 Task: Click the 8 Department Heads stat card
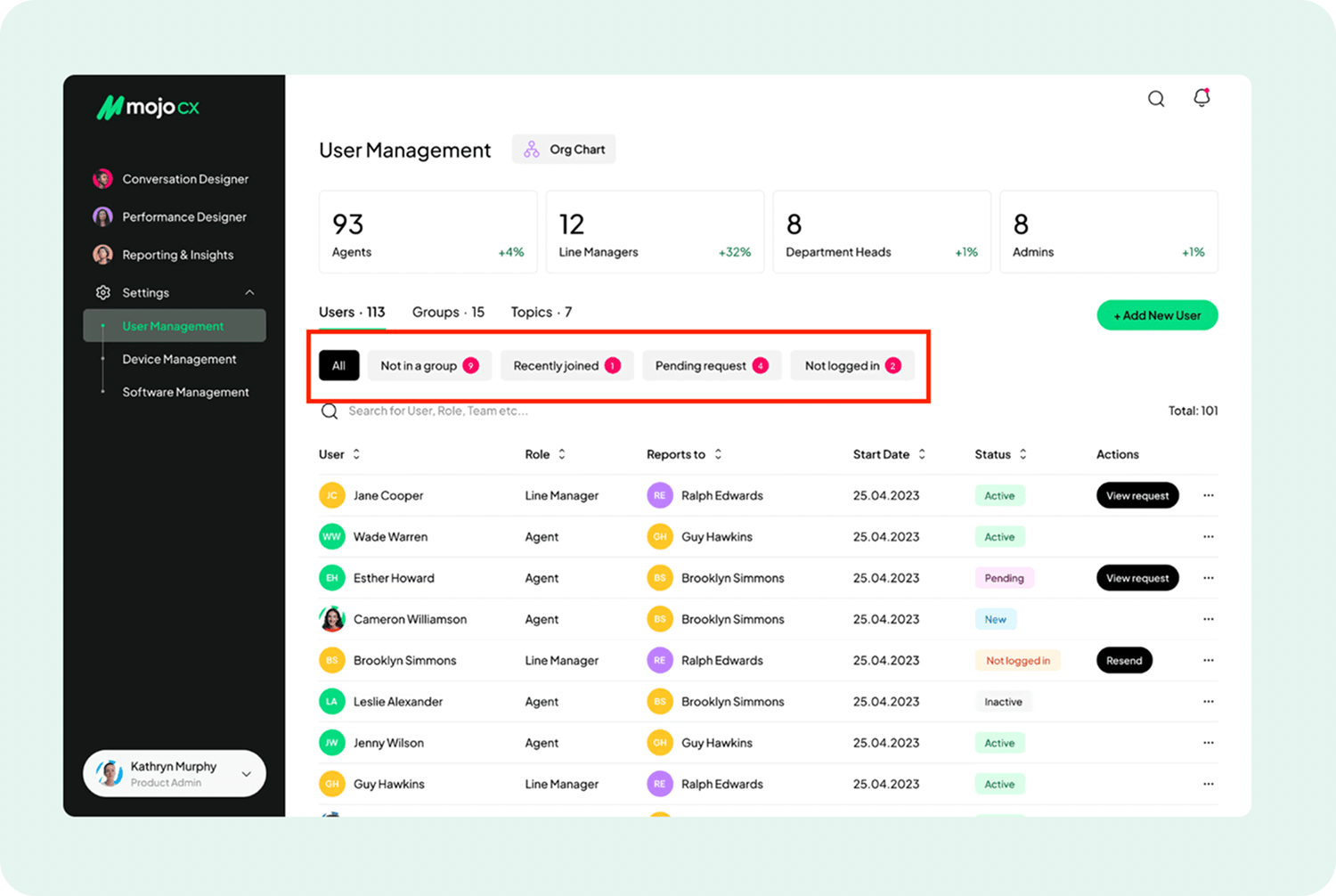[x=882, y=232]
